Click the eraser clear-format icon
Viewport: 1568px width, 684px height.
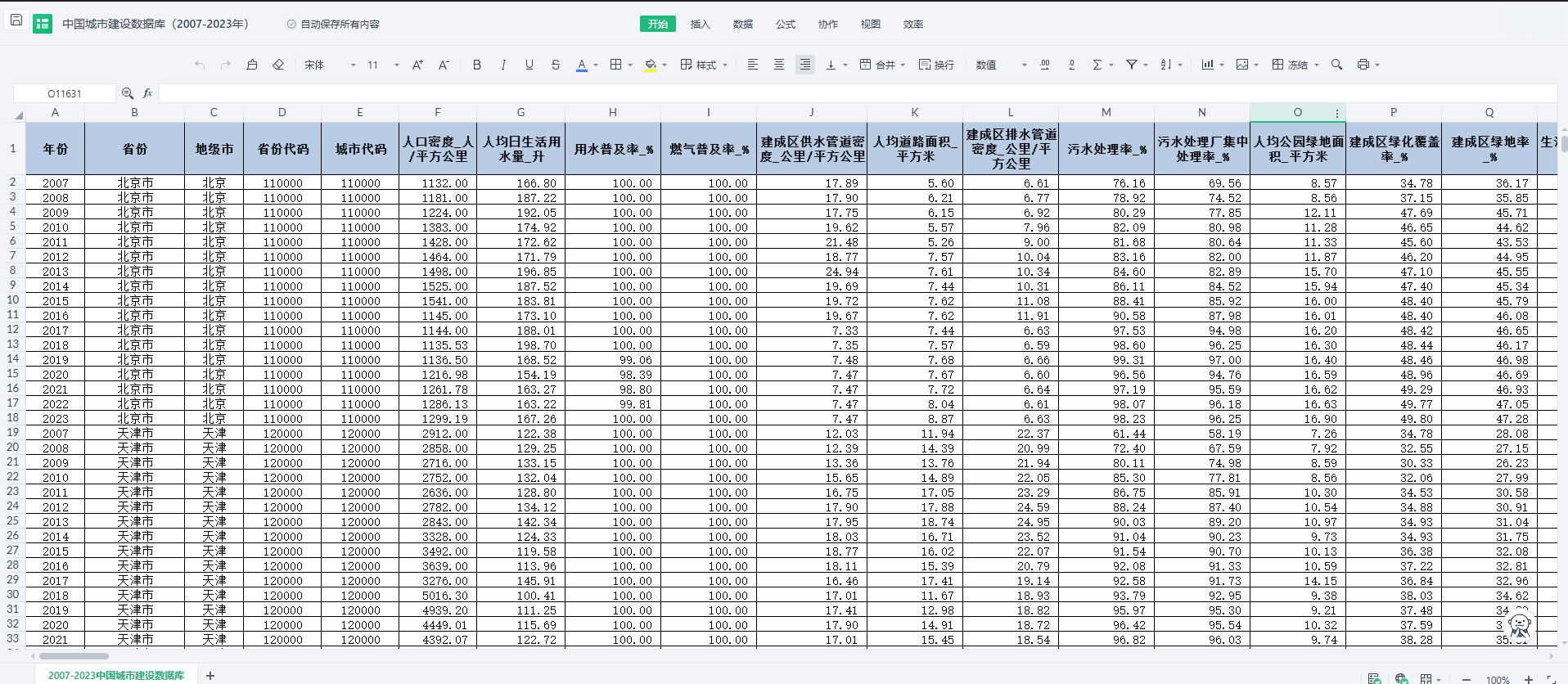pyautogui.click(x=278, y=65)
